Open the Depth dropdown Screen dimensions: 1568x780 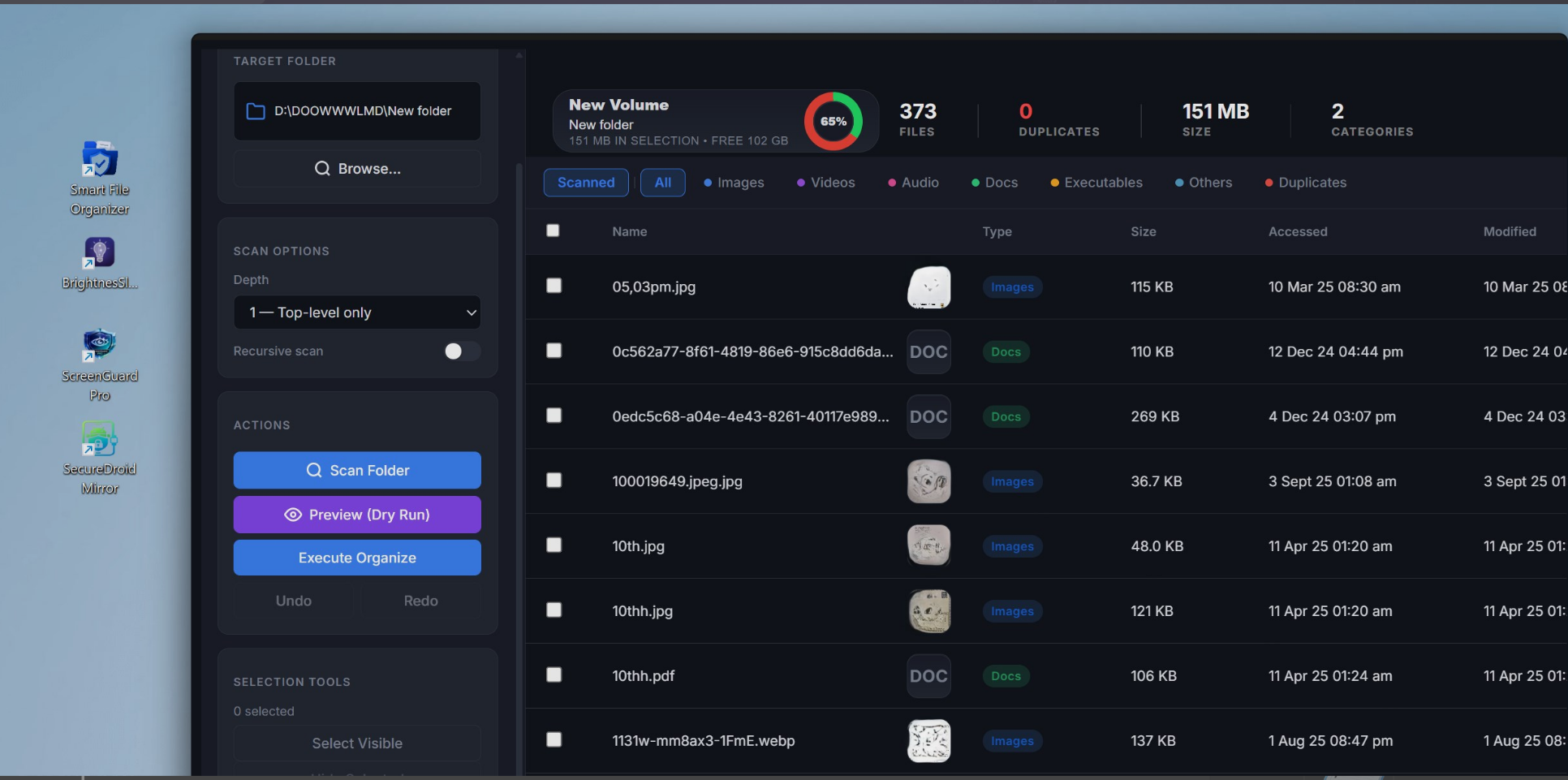(357, 312)
